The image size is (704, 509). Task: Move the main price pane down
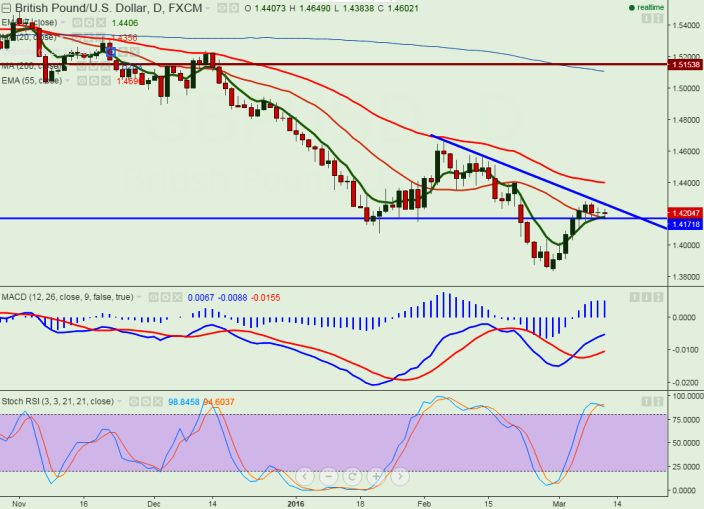(647, 19)
